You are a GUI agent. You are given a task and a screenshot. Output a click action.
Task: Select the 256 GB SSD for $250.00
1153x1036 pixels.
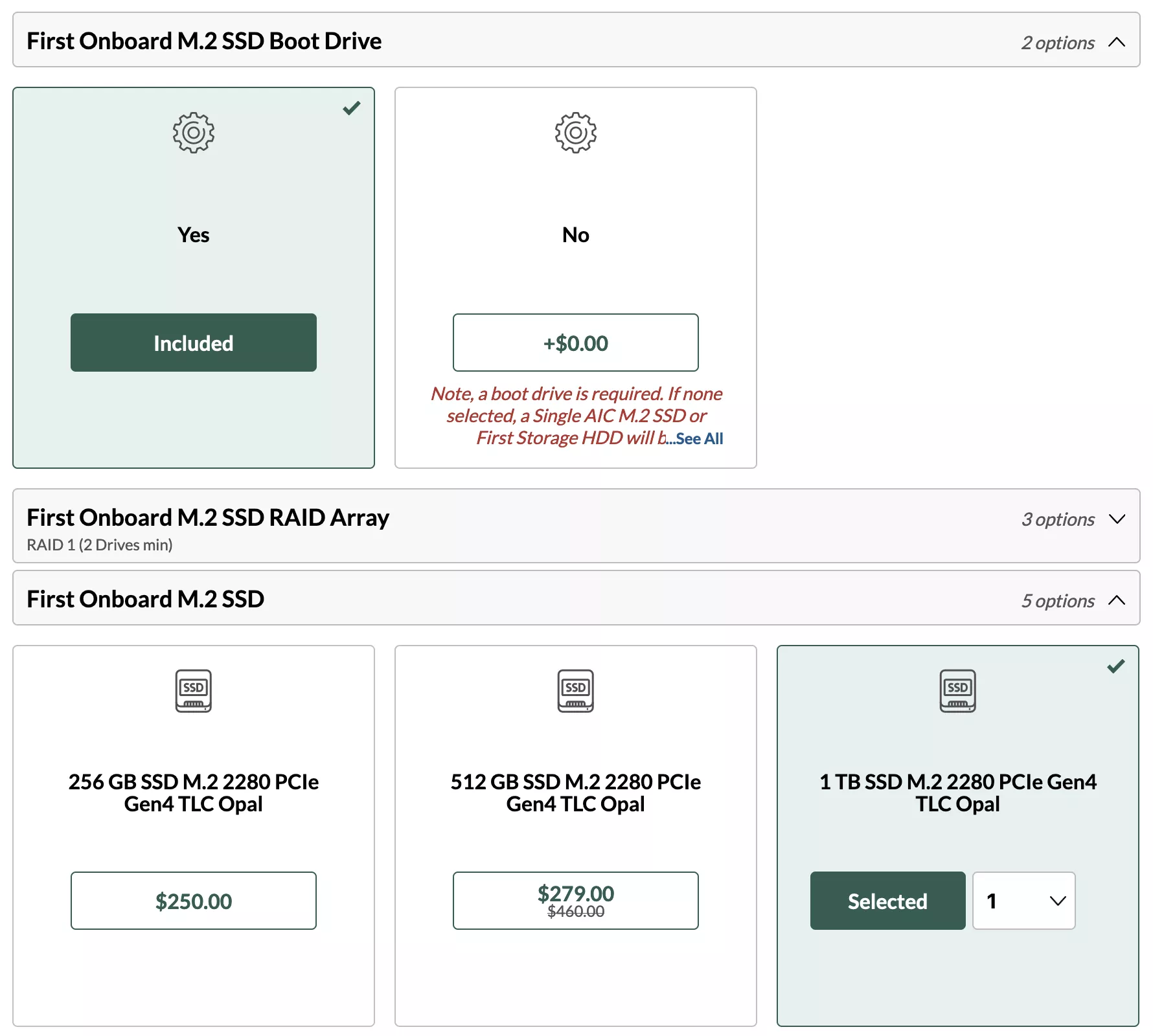pyautogui.click(x=194, y=901)
